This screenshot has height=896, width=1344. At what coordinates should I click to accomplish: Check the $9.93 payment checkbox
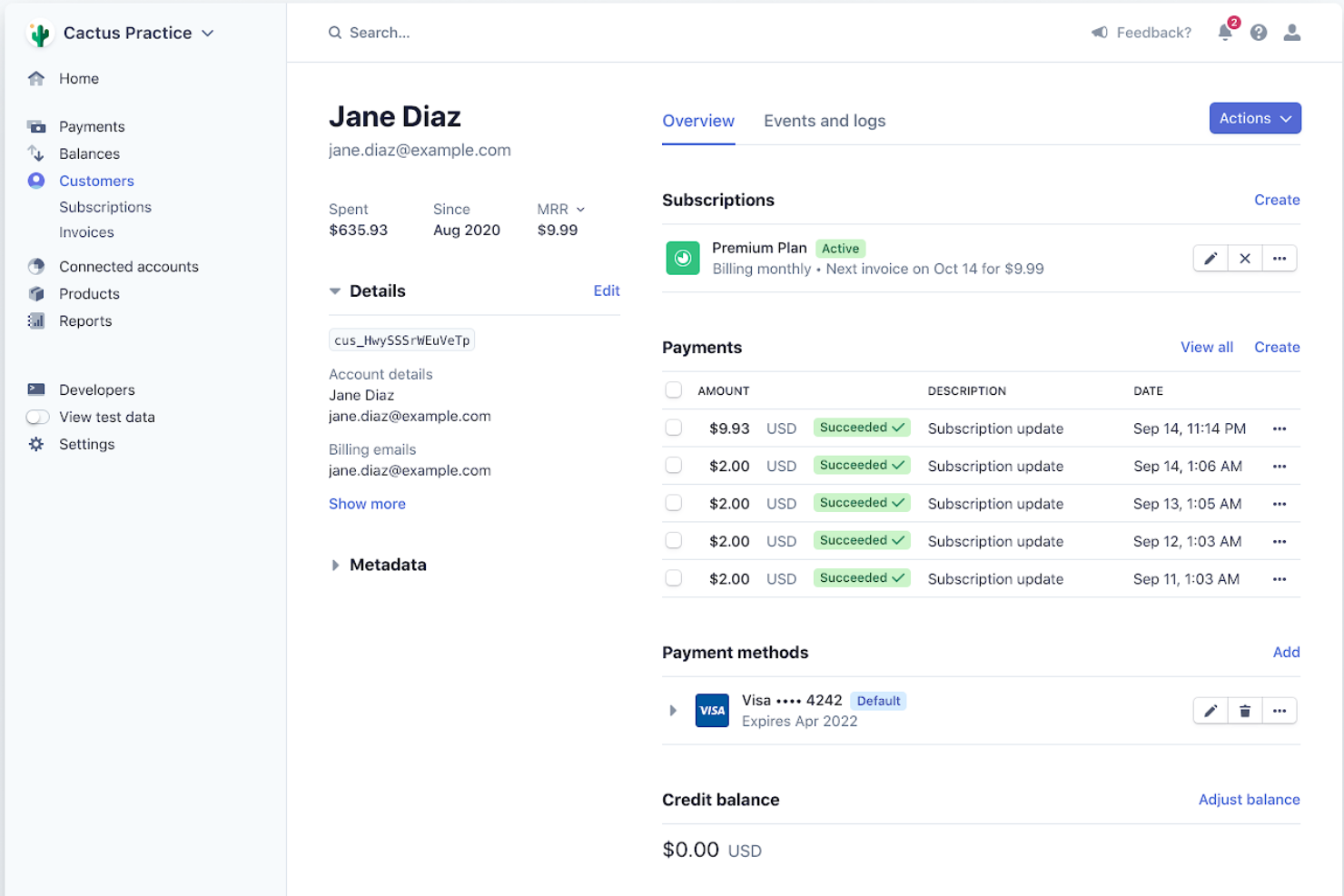click(x=674, y=428)
